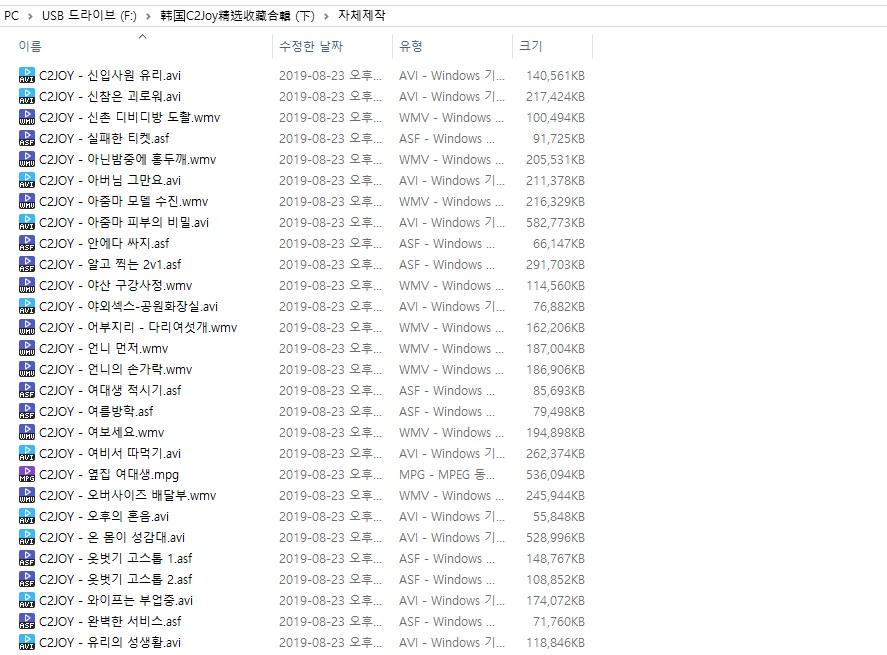This screenshot has height=655, width=887.
Task: Click the date cell in the 174,072KB row
Action: click(330, 600)
